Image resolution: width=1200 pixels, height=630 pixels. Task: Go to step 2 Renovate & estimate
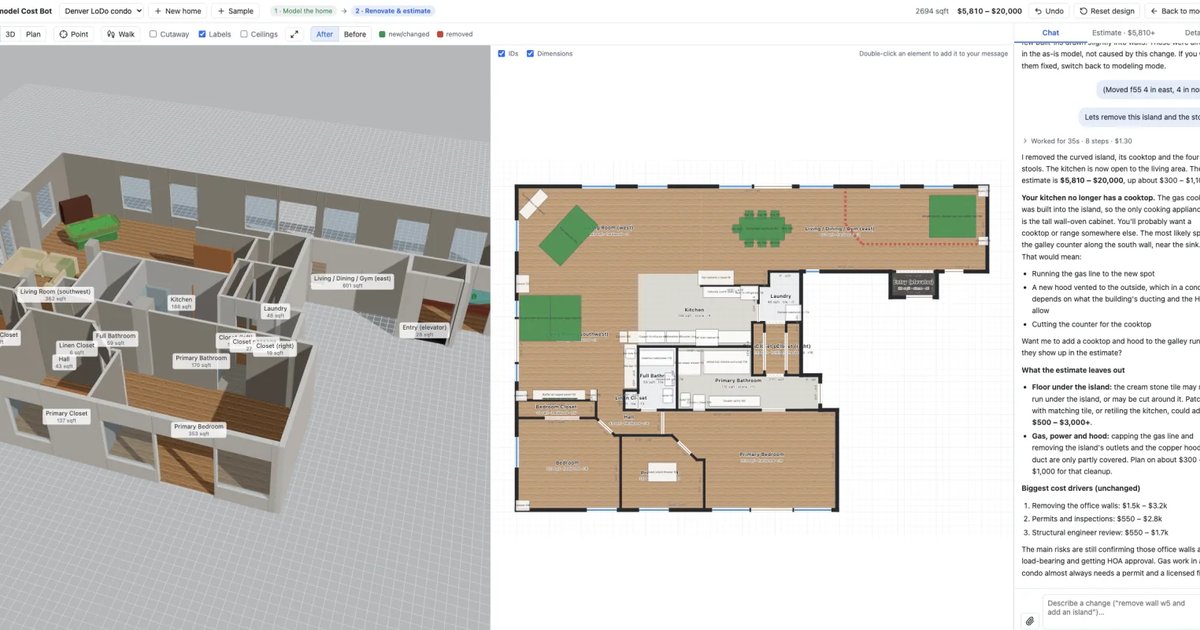point(393,11)
